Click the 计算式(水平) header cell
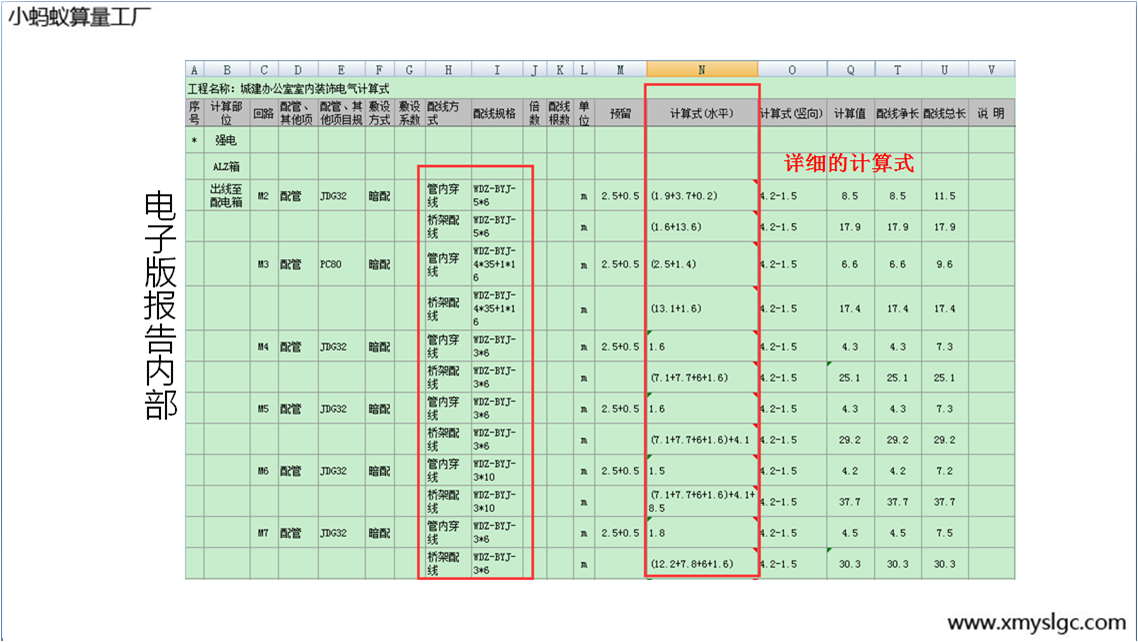Screen dimensions: 1138x642 [701, 113]
